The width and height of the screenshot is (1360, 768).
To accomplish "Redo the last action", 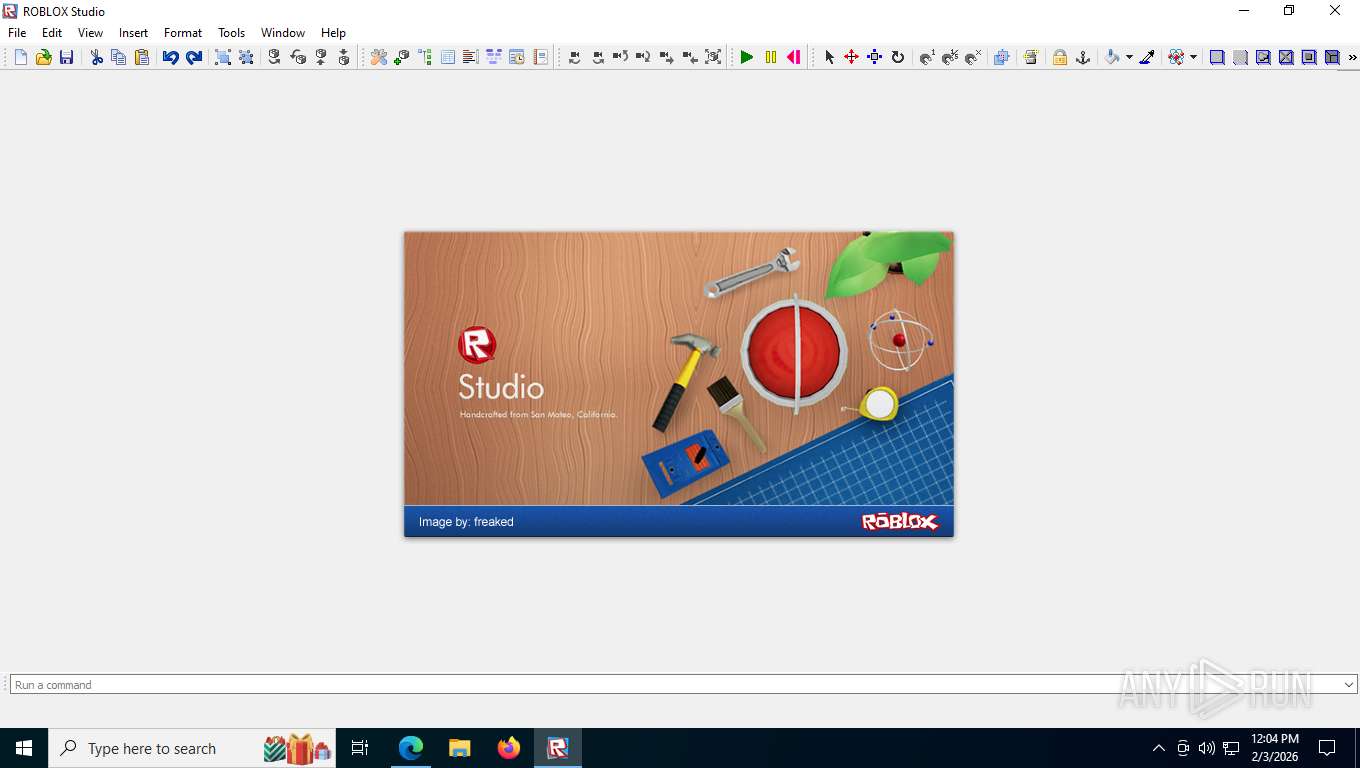I will 194,57.
